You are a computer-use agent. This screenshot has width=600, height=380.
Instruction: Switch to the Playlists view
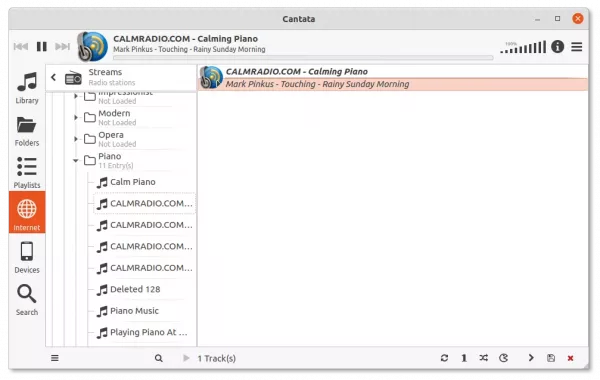pyautogui.click(x=27, y=173)
